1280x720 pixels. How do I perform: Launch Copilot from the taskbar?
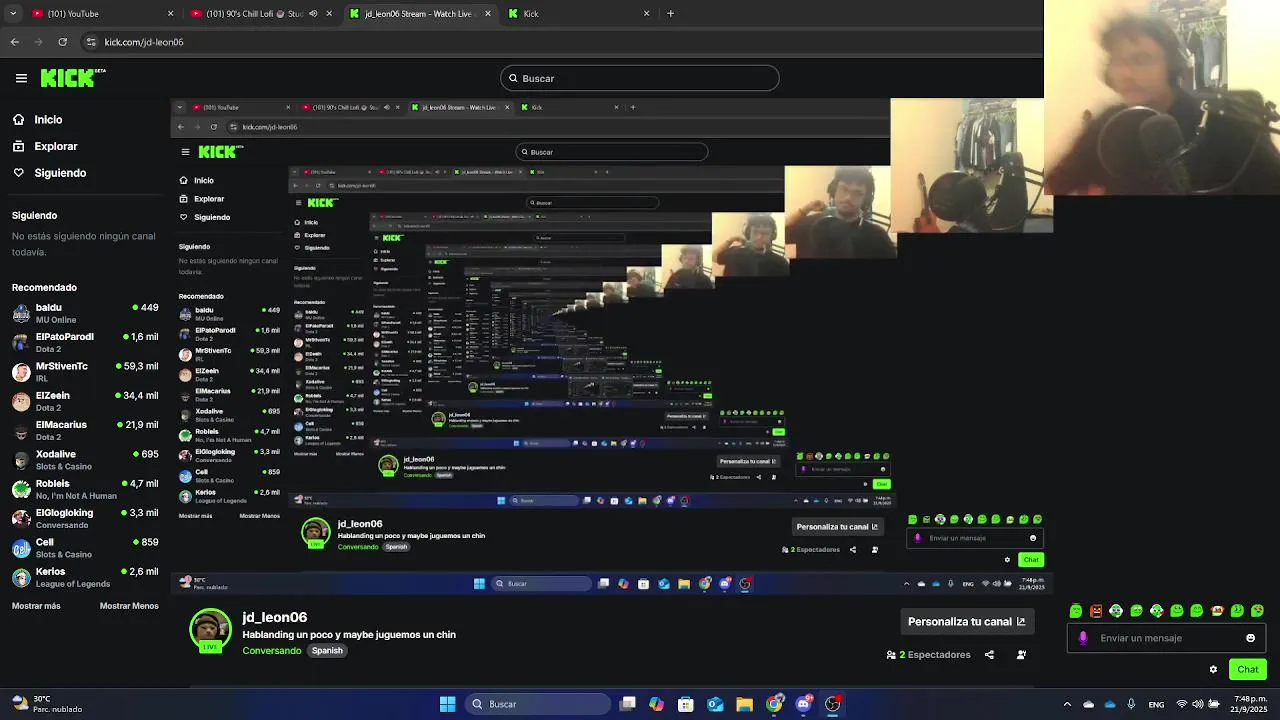click(x=656, y=704)
